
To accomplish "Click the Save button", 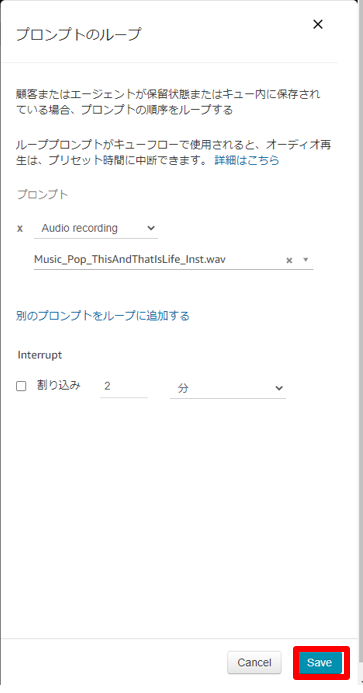I will pos(320,663).
